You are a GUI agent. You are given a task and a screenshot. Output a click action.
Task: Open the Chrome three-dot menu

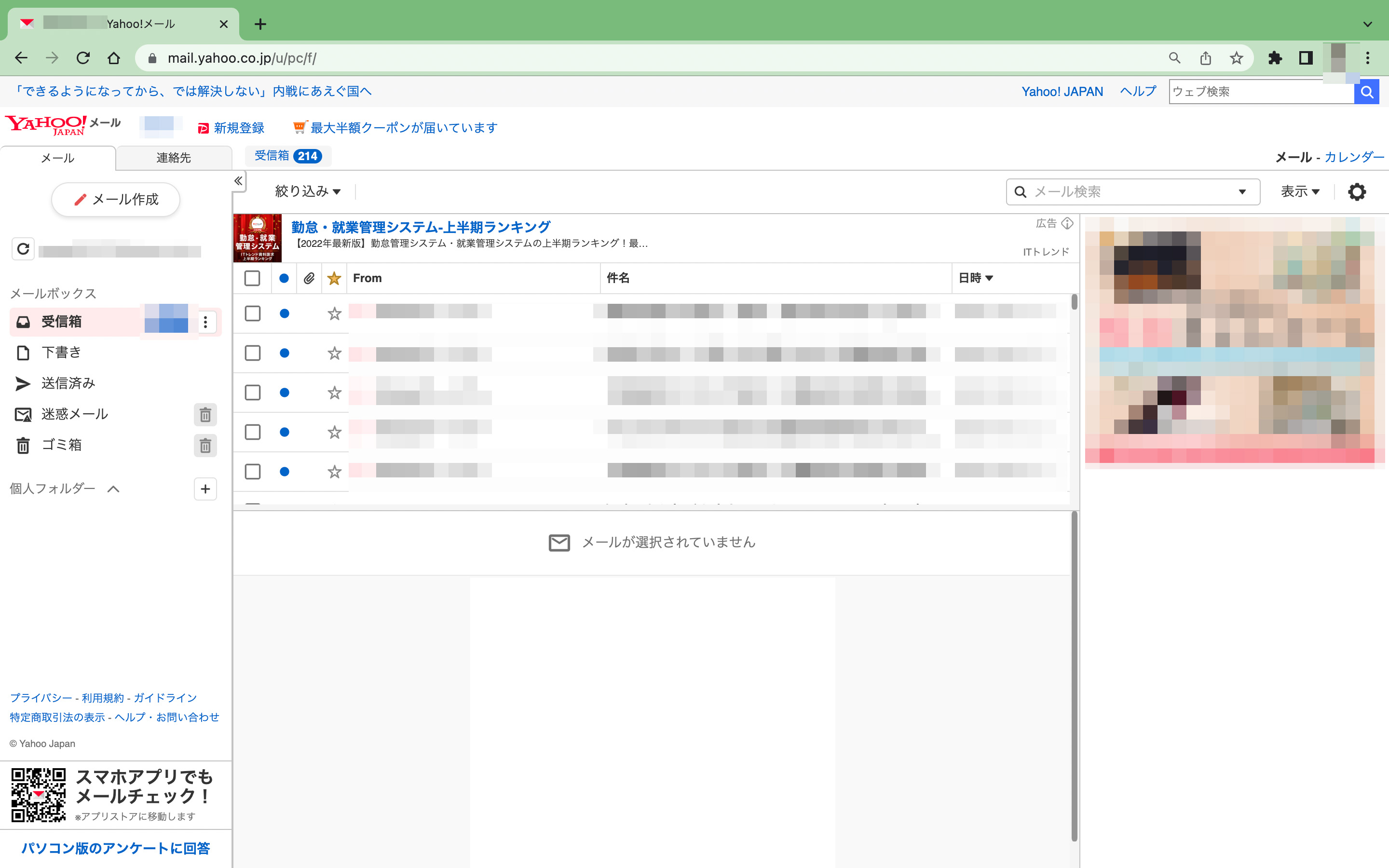click(x=1368, y=58)
